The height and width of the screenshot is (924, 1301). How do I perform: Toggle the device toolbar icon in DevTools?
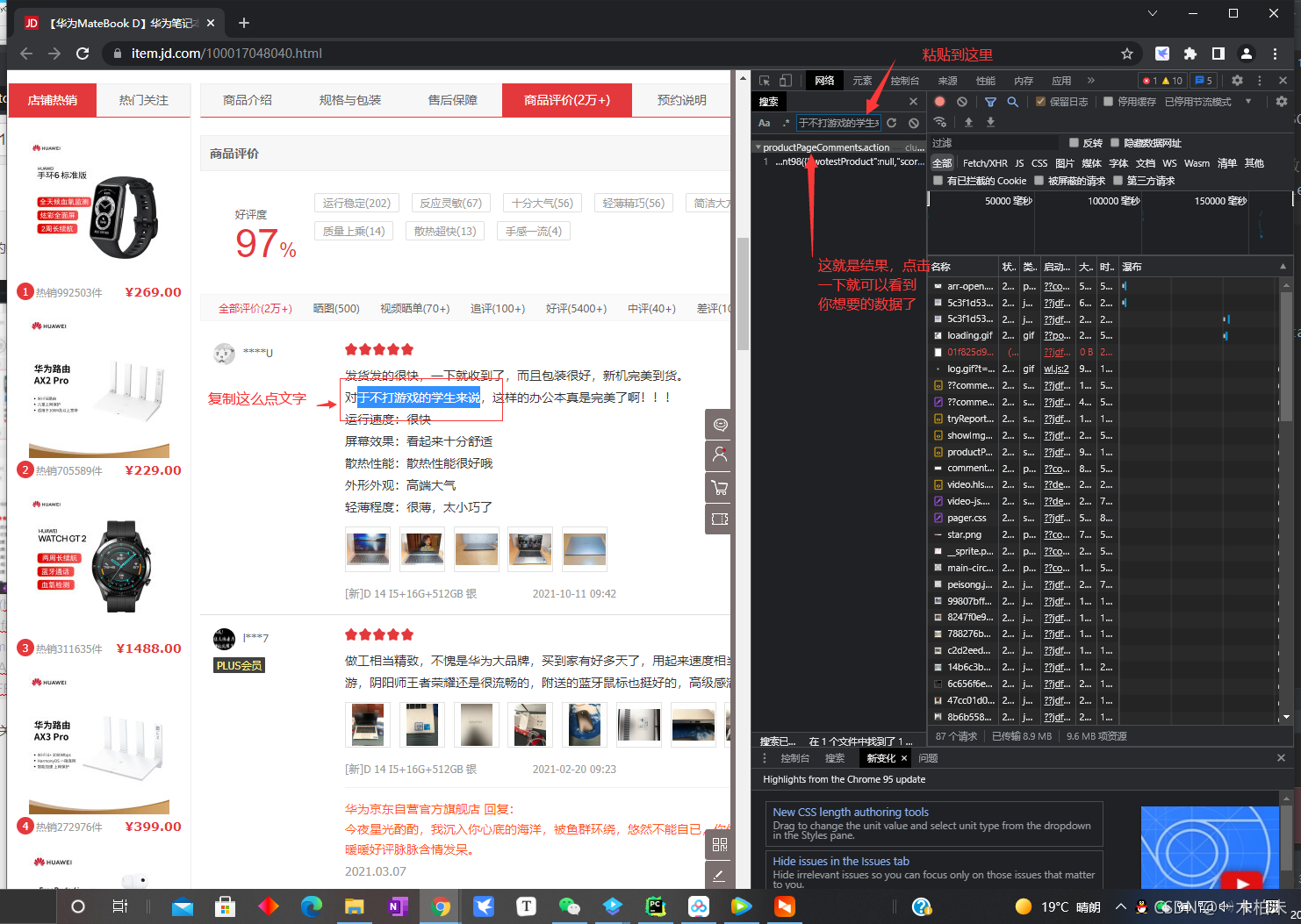pyautogui.click(x=786, y=80)
